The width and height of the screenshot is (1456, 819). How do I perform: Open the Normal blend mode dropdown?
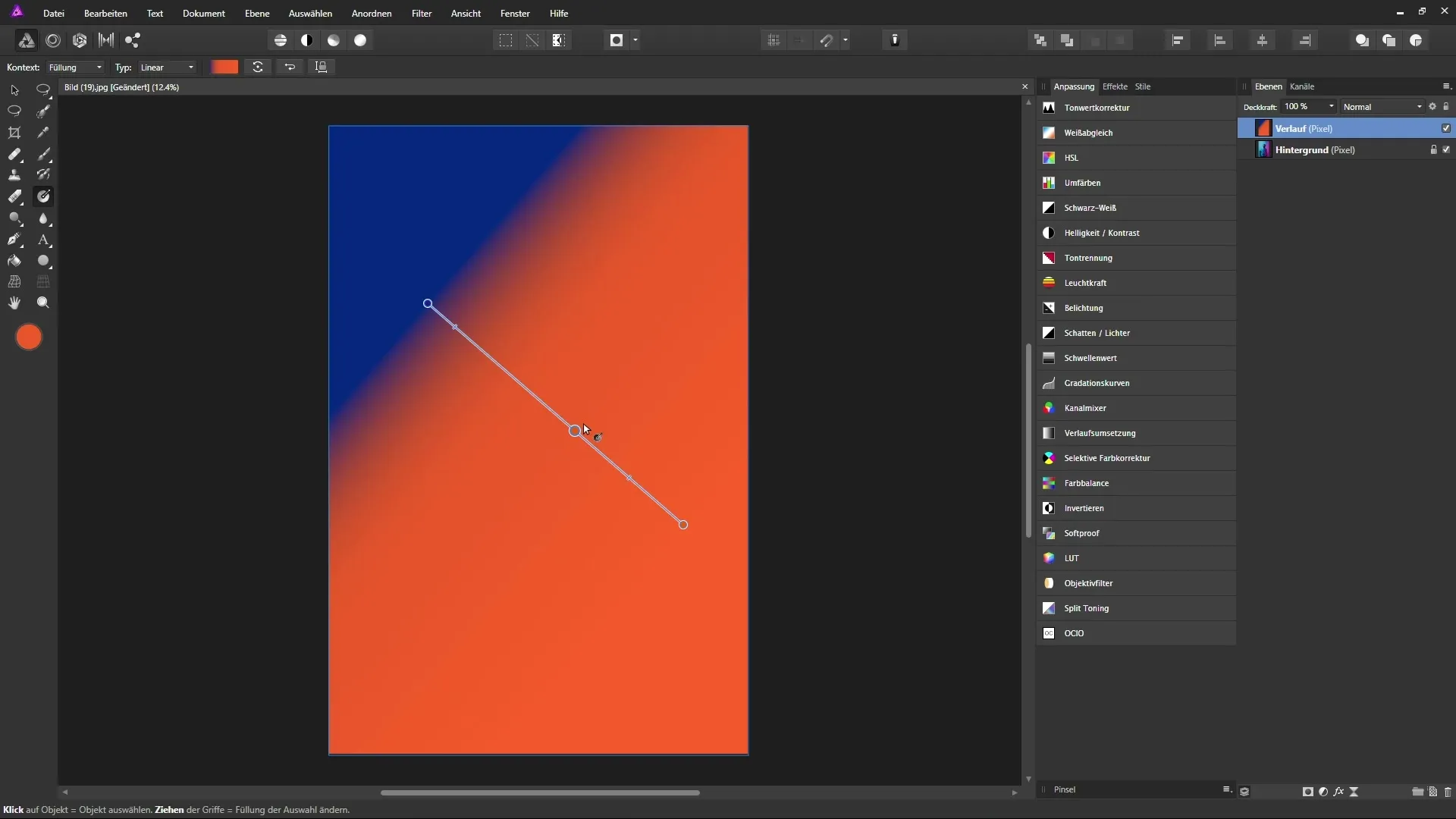click(1382, 107)
